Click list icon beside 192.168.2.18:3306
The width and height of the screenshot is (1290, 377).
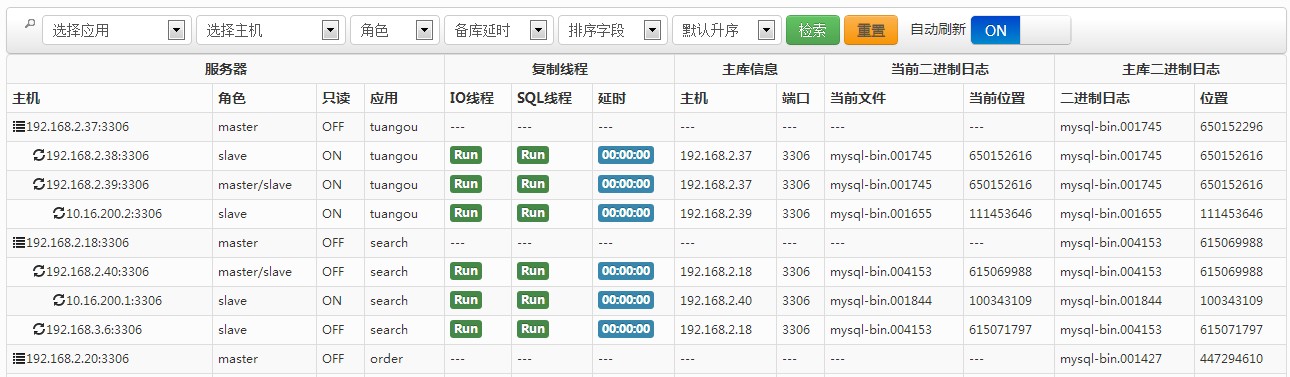19,243
